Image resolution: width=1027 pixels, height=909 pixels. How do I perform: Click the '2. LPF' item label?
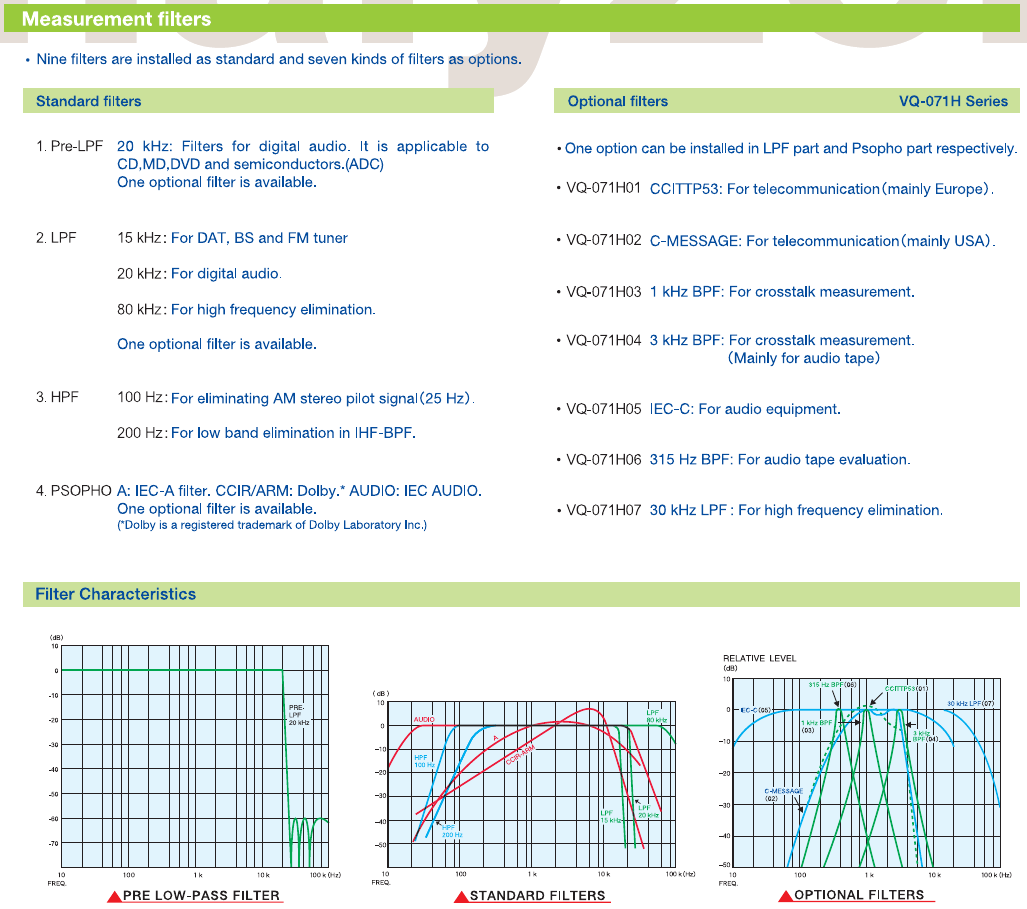[x=56, y=238]
